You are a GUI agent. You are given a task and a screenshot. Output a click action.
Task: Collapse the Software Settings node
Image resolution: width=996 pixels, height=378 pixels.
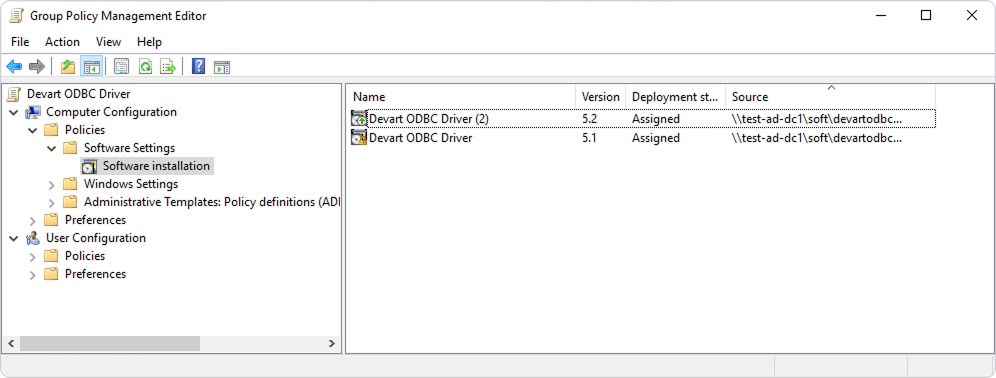tap(52, 148)
